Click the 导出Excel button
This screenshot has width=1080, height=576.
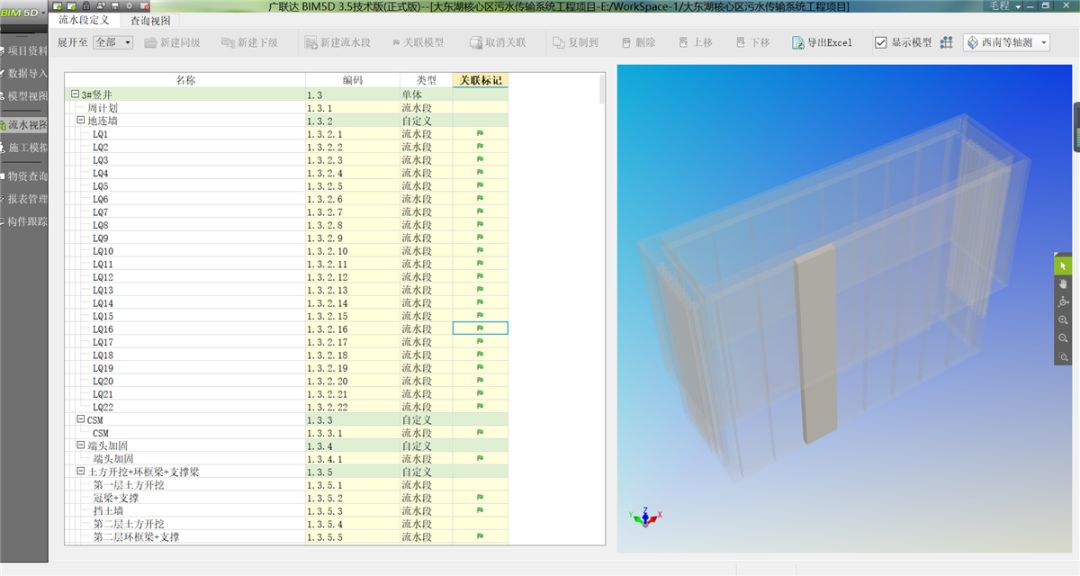tap(822, 43)
